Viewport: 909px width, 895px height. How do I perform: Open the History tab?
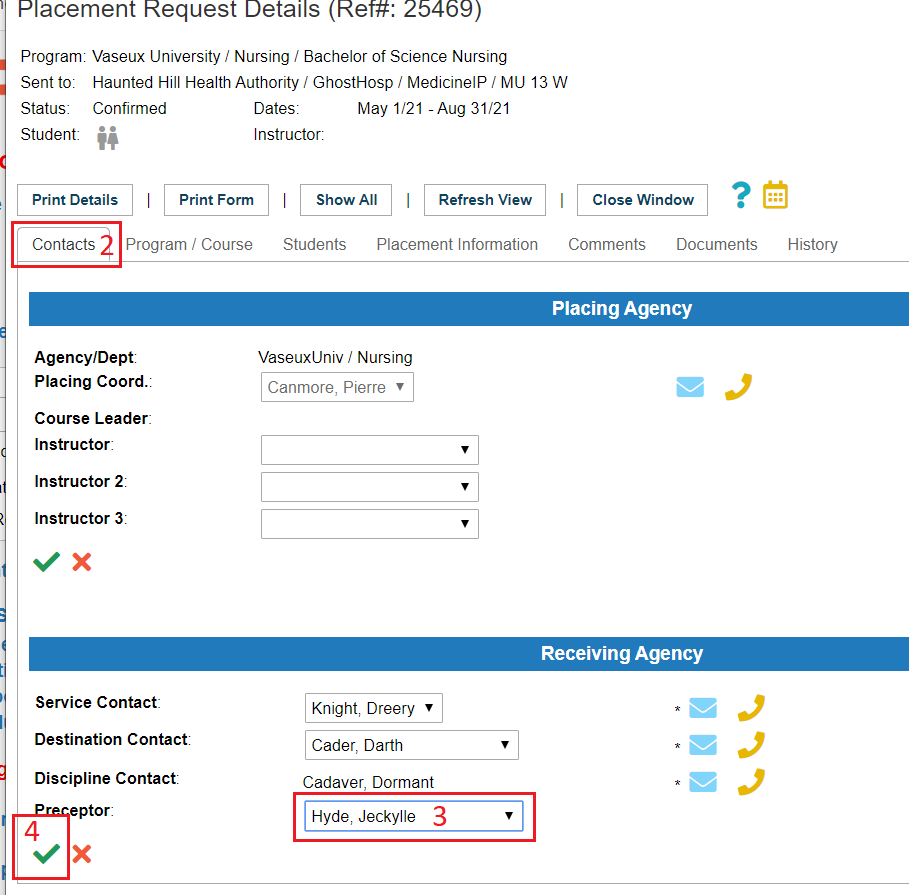[812, 244]
